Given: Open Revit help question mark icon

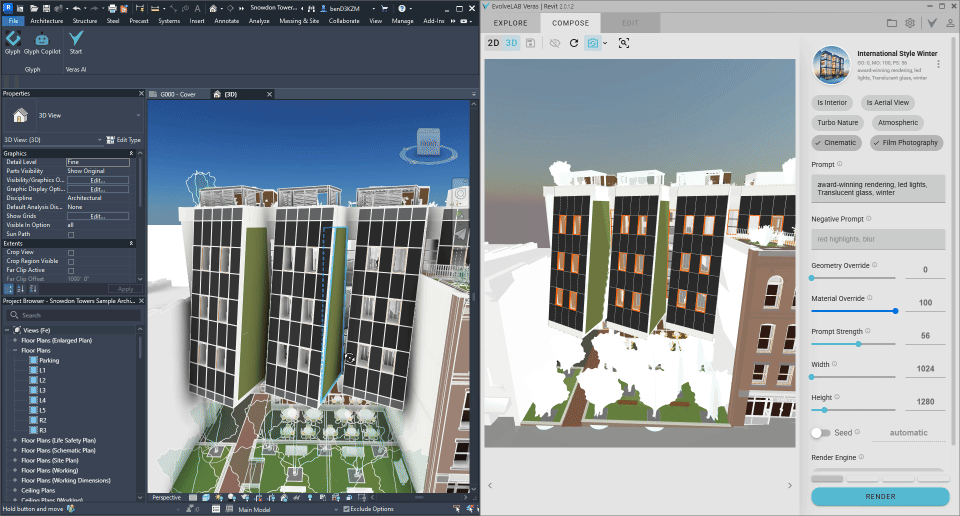Looking at the screenshot, I should tap(402, 9).
